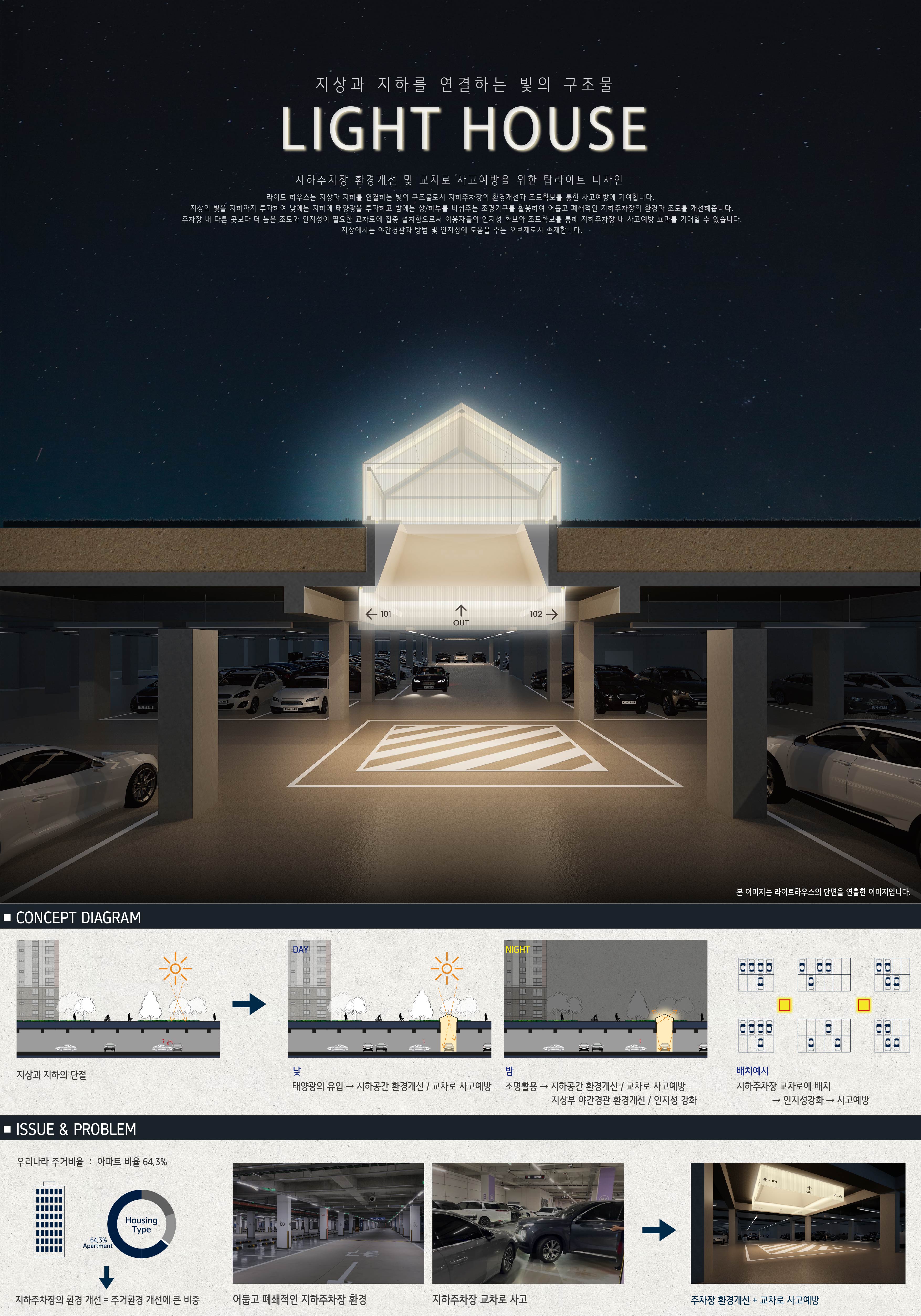Click the note '본 이미지는 라이트하우스의 단면을 연출한 이미지입니다.'
921x1316 pixels.
pyautogui.click(x=823, y=892)
